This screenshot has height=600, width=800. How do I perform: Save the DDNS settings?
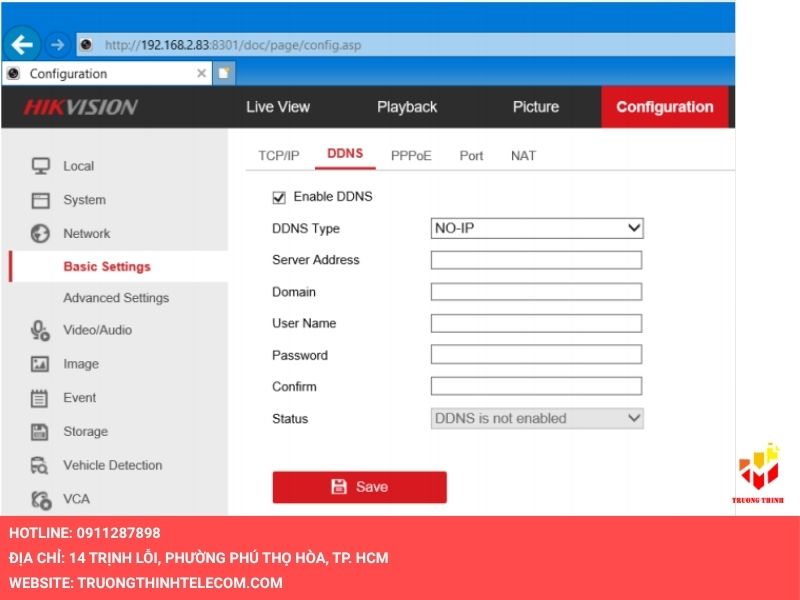(x=360, y=487)
